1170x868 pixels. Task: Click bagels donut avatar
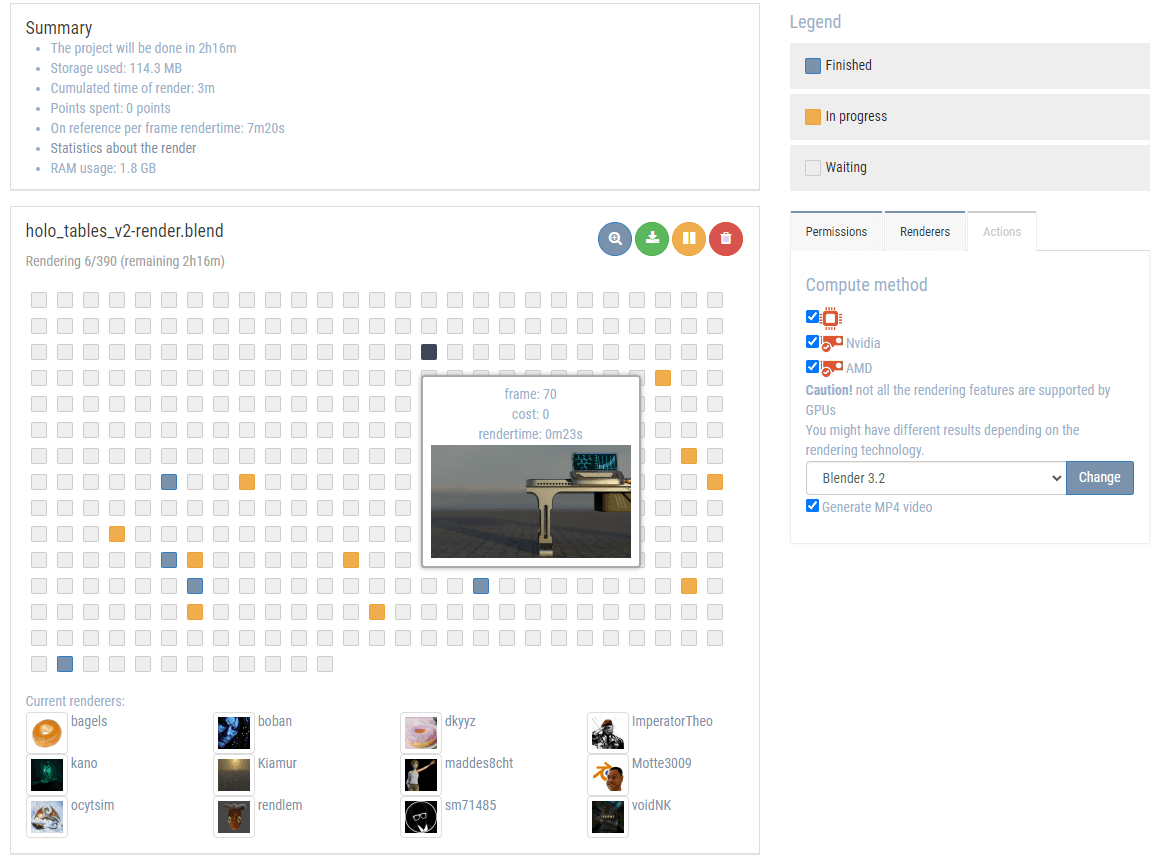pyautogui.click(x=47, y=734)
